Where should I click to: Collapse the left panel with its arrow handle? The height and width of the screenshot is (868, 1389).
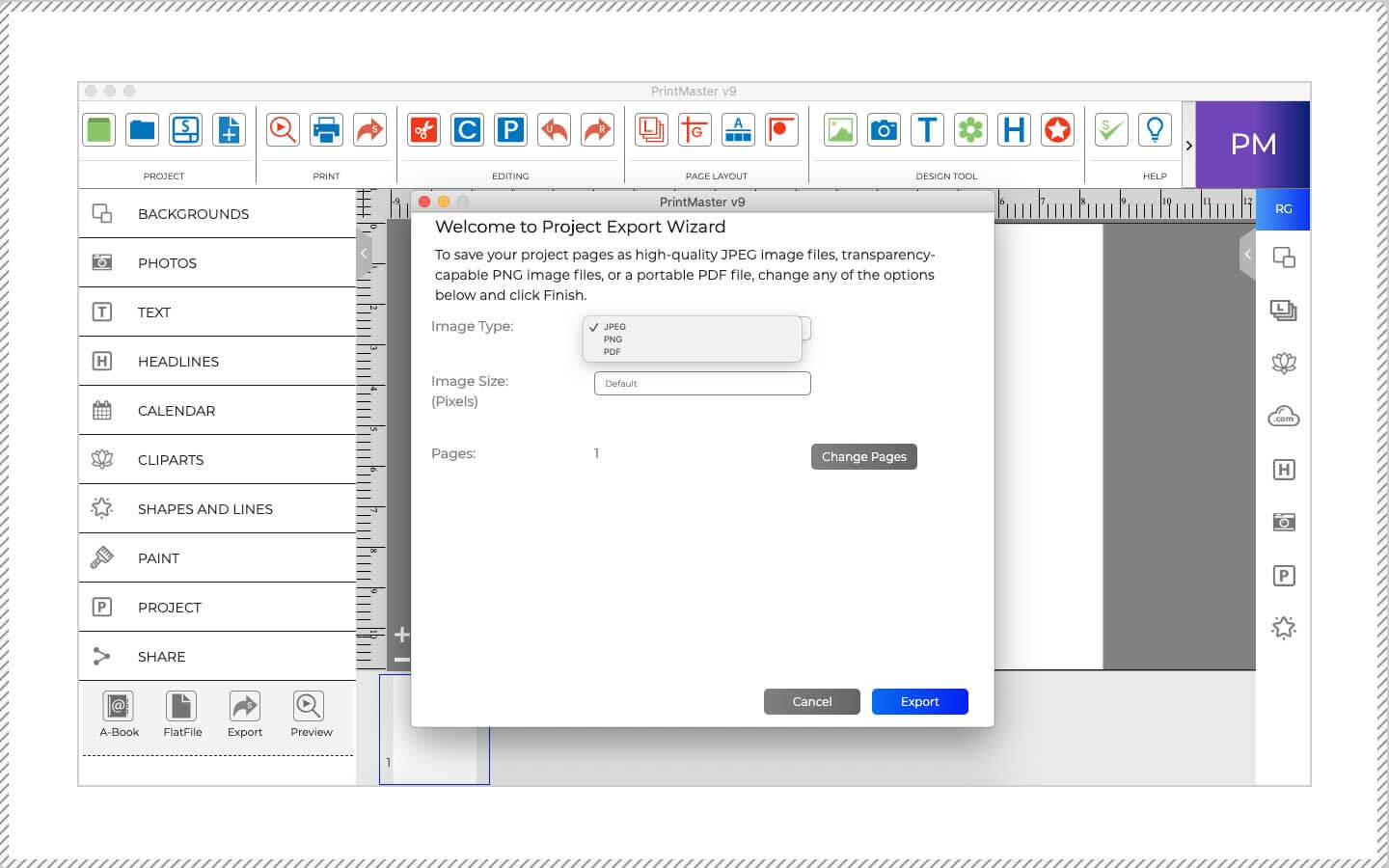[364, 254]
